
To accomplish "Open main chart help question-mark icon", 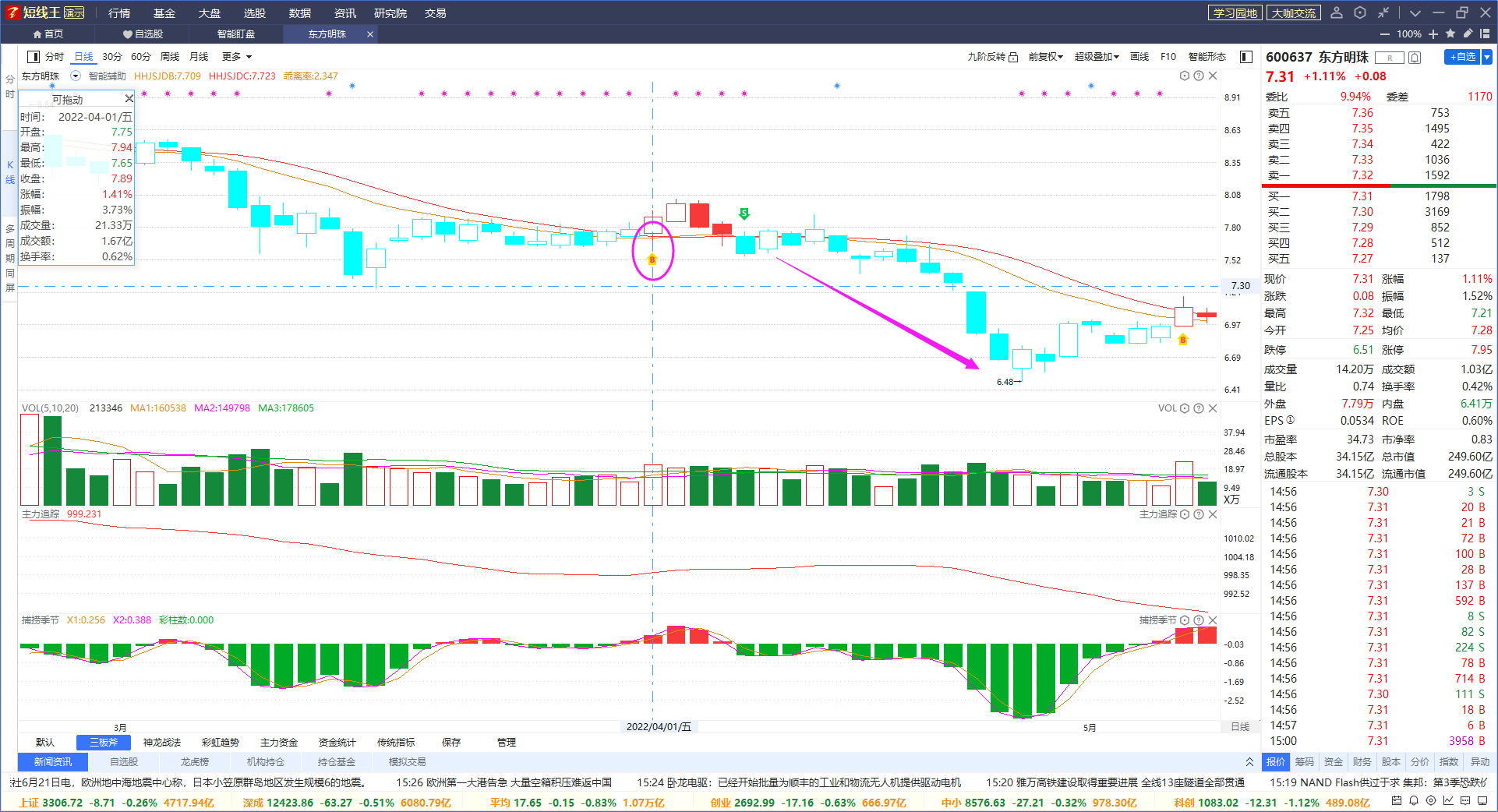I will tap(1199, 76).
